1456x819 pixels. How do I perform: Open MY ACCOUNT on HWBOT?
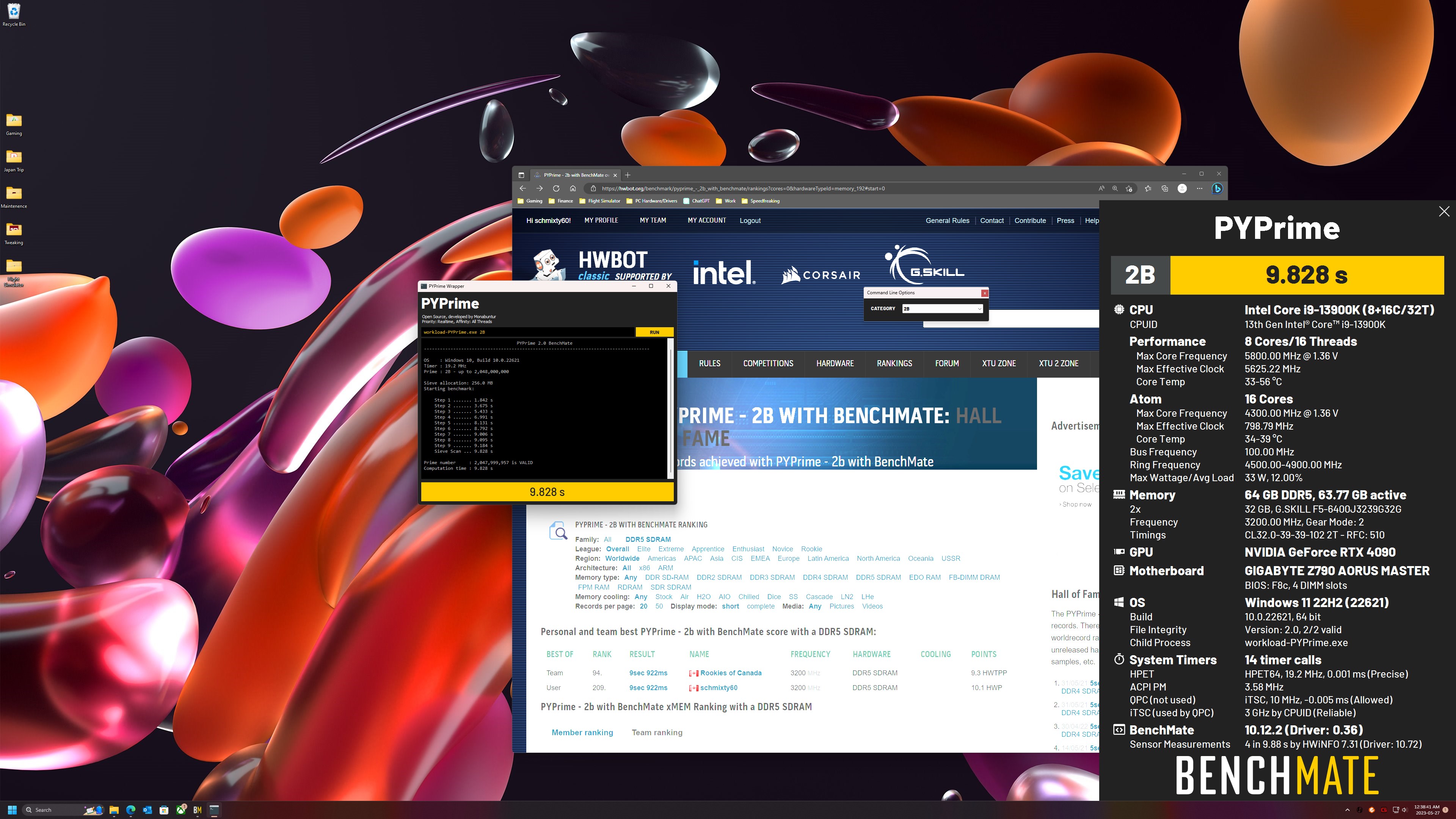coord(706,220)
